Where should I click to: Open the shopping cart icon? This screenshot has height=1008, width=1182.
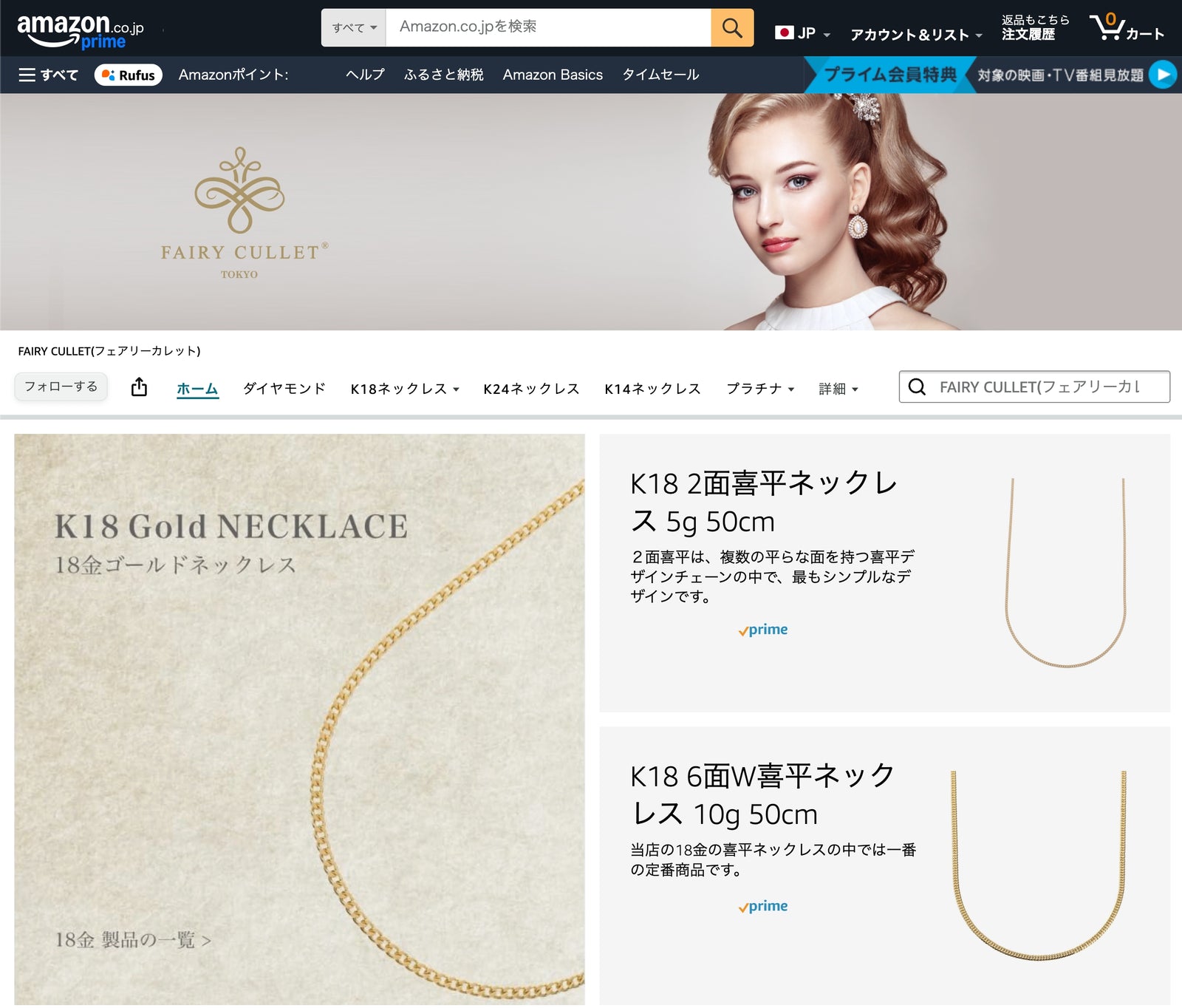[1125, 28]
